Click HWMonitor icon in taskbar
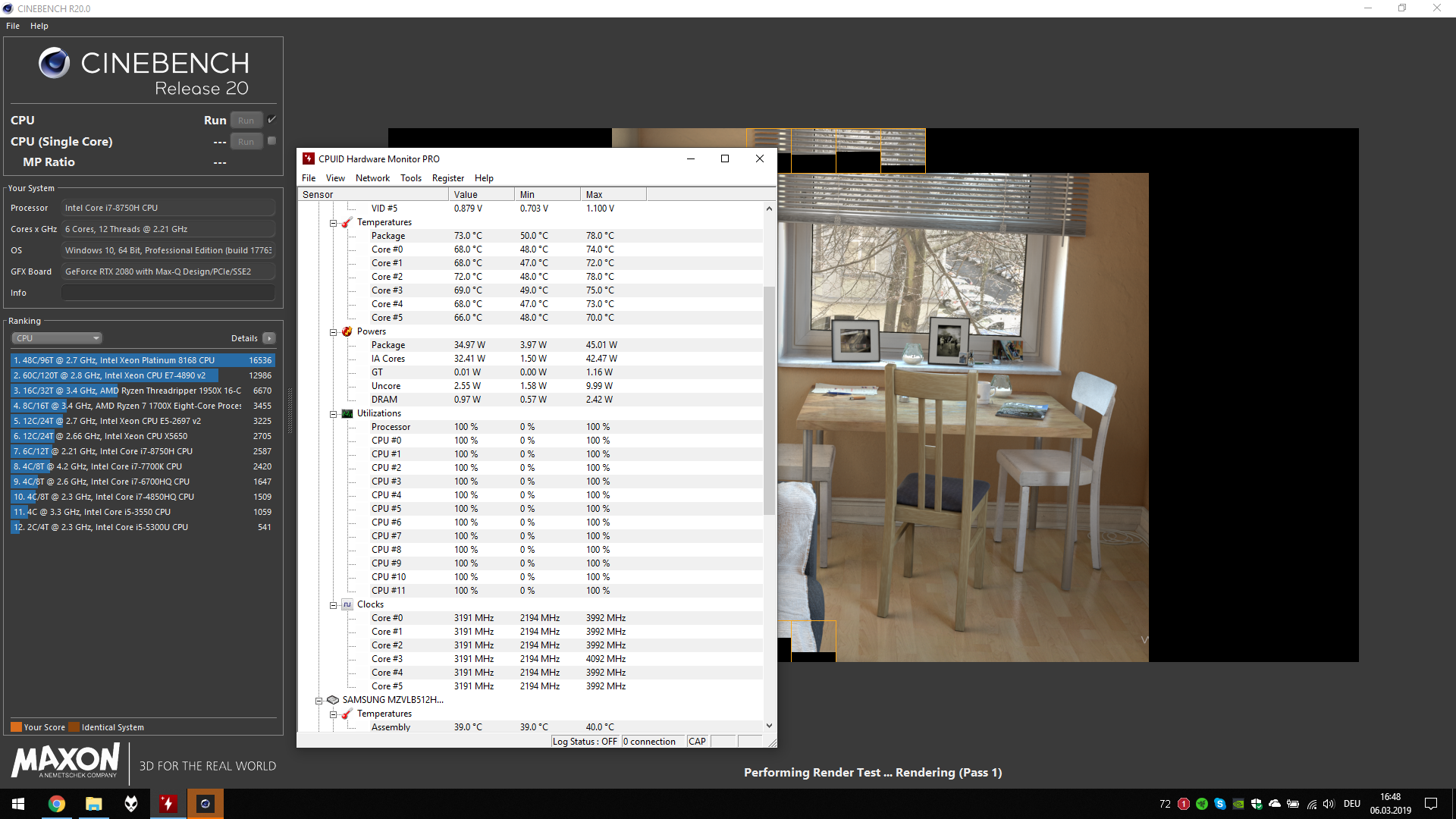Viewport: 1456px width, 819px height. pyautogui.click(x=168, y=804)
